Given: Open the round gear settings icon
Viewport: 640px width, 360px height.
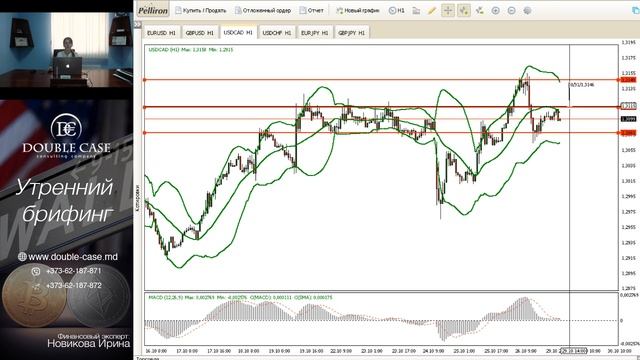Looking at the screenshot, I should click(x=527, y=11).
